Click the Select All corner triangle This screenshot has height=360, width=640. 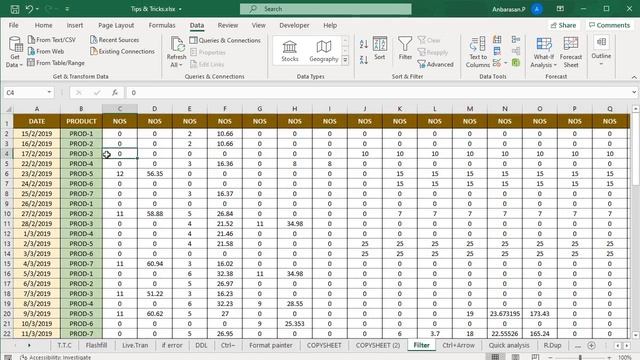[8, 109]
